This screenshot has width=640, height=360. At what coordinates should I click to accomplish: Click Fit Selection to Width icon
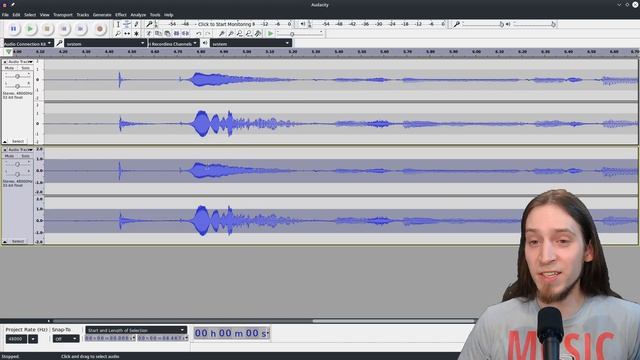[240, 33]
